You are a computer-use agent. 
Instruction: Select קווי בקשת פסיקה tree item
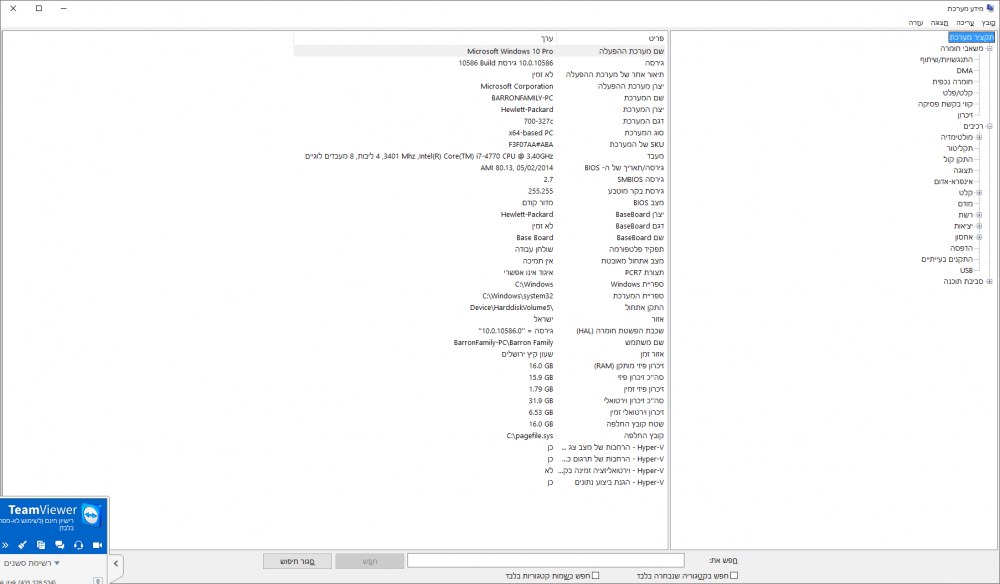[x=946, y=104]
